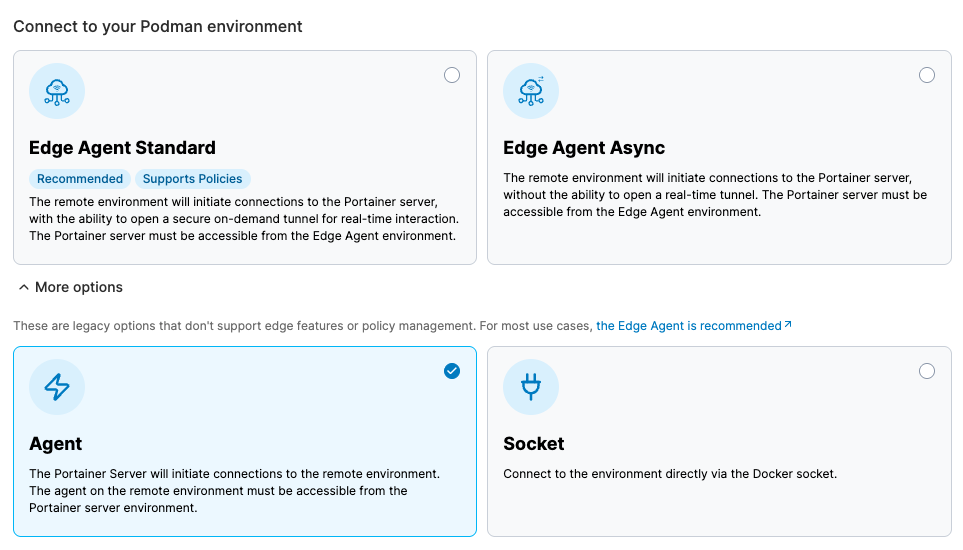
Task: Click the Docker socket description text
Action: click(x=670, y=474)
